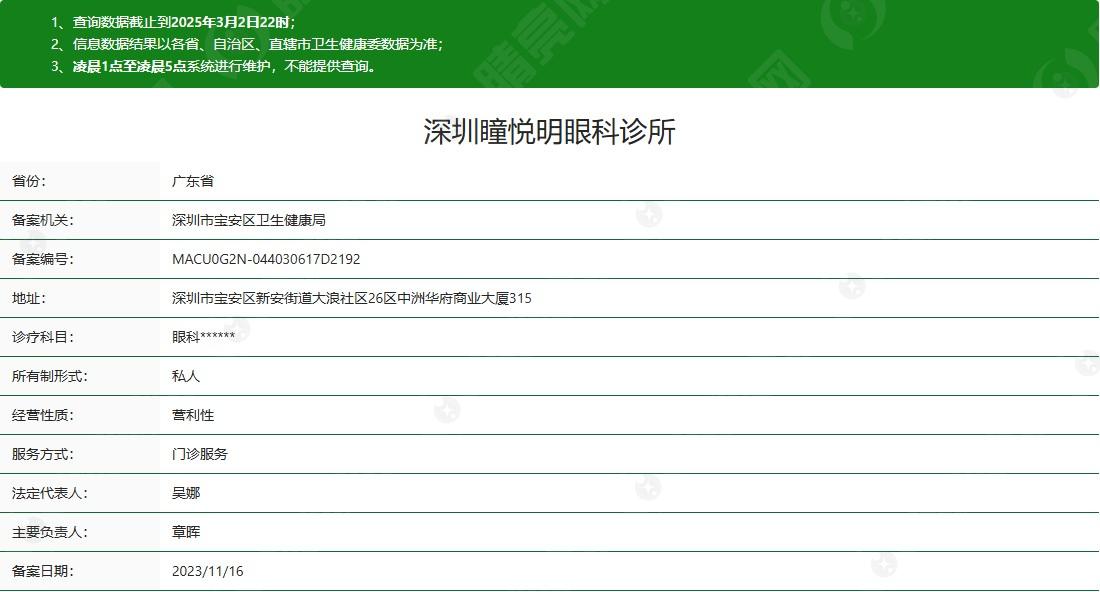Click notice line 2 about 卫生健康委数据为准

(247, 44)
